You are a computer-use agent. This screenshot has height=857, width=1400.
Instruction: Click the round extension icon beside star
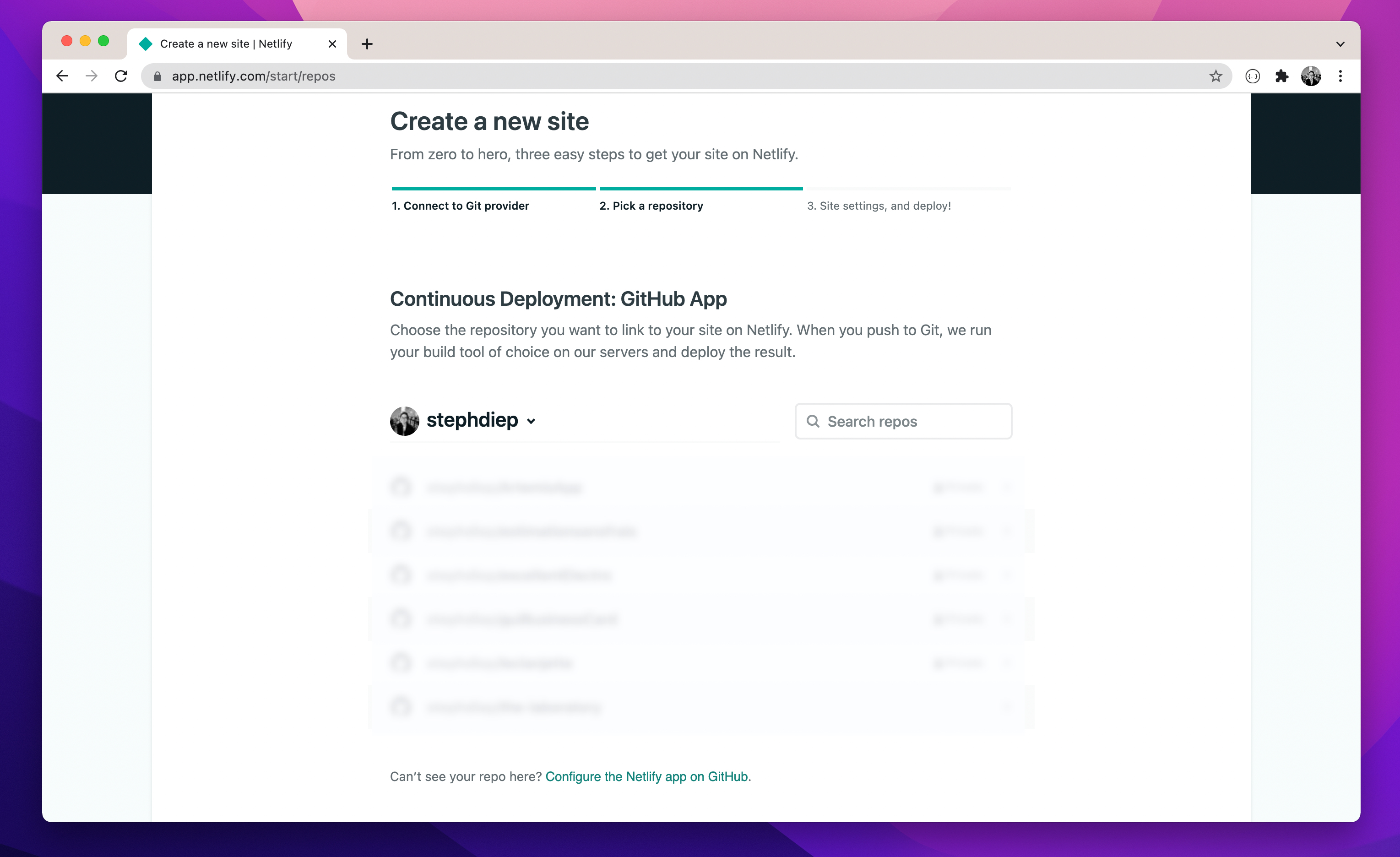(1252, 76)
